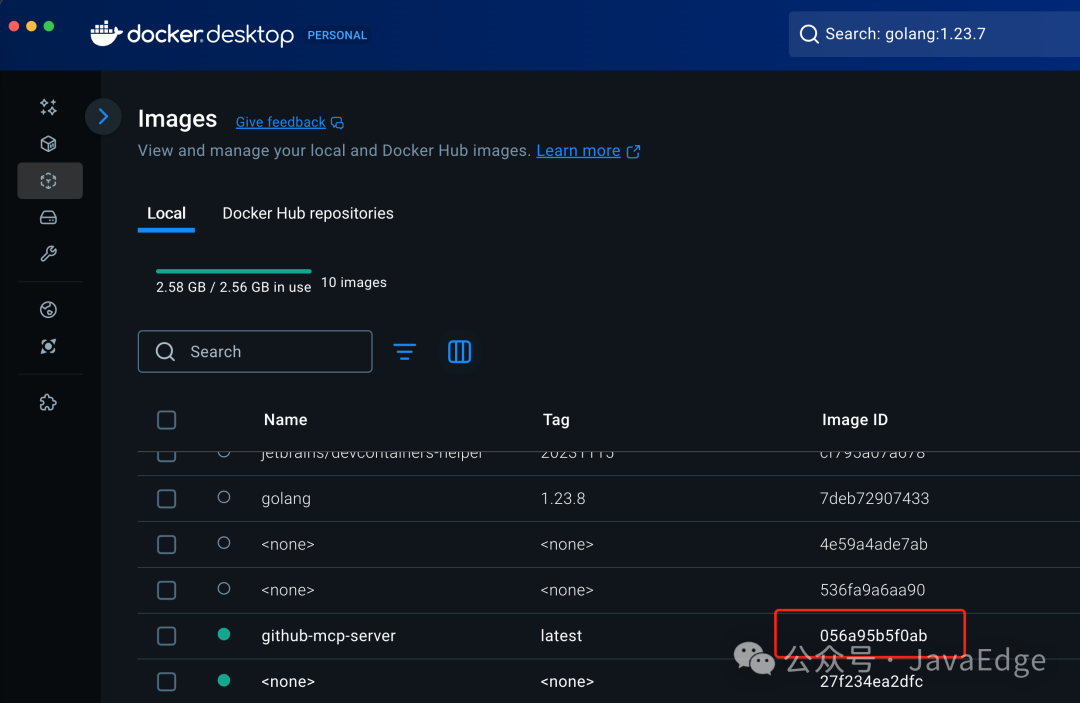Open the golang image name
The image size is (1080, 703).
286,499
